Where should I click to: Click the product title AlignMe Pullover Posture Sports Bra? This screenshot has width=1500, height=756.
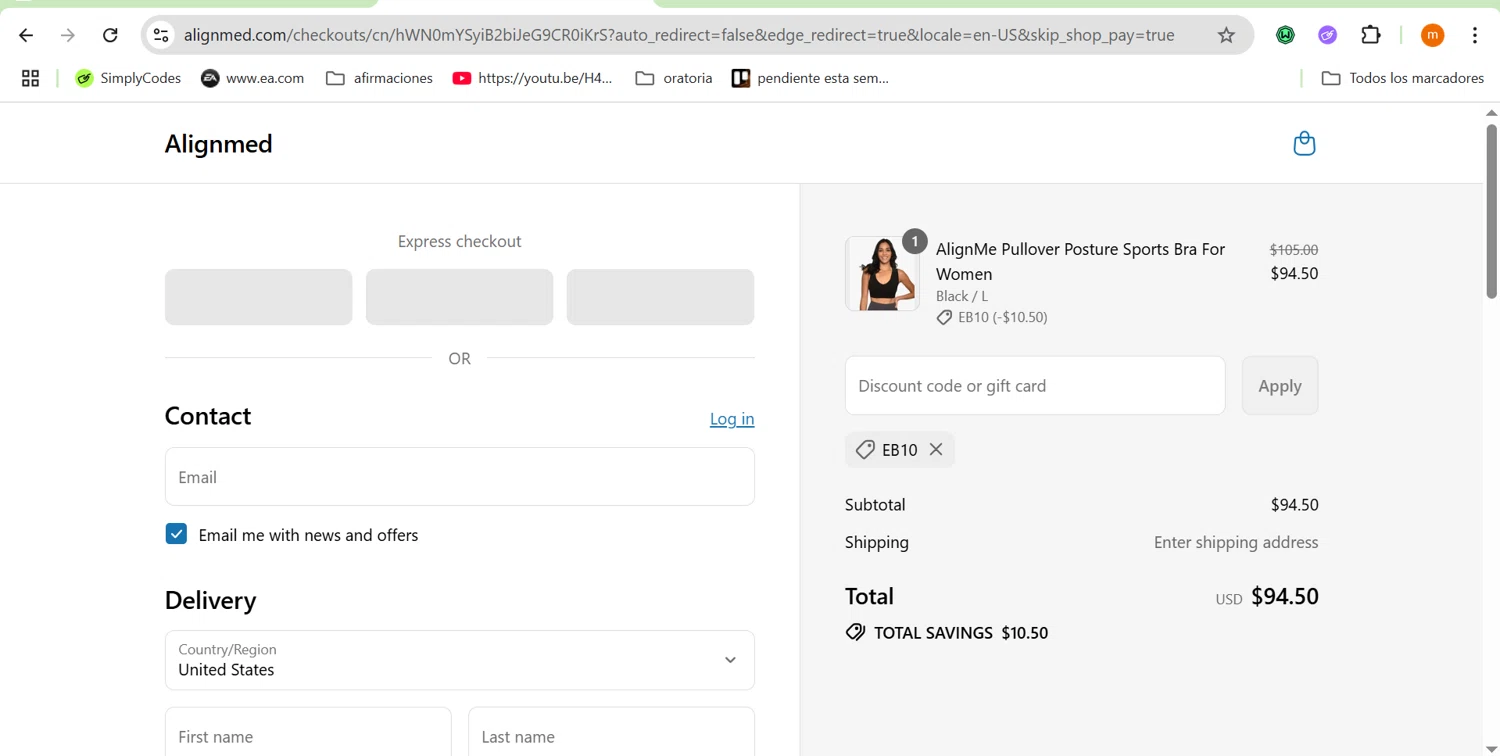1080,261
